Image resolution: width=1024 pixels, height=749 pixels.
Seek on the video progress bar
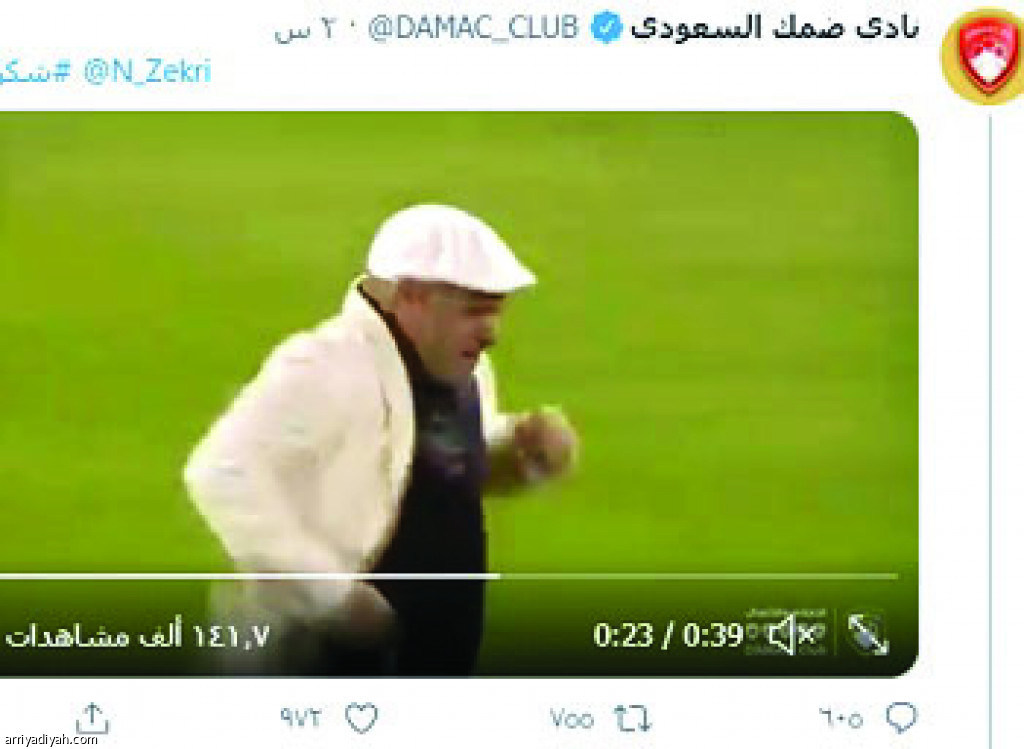pyautogui.click(x=449, y=576)
